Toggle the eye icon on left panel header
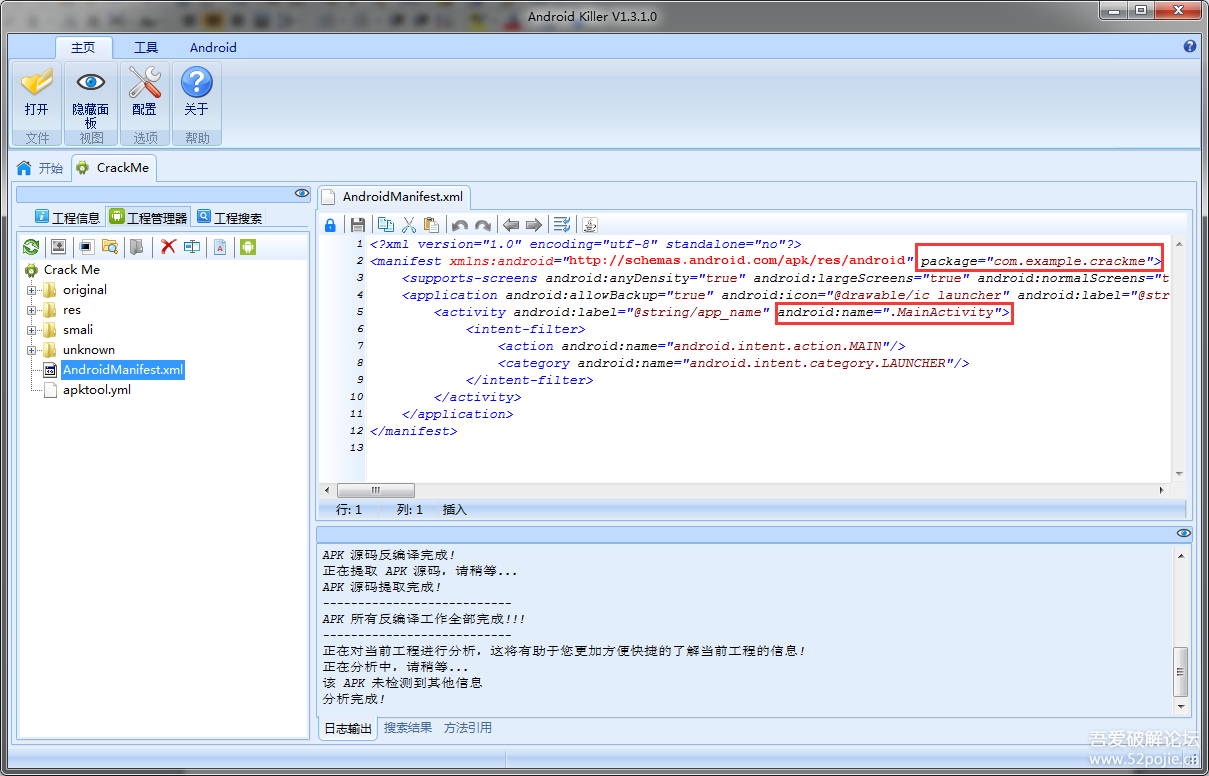This screenshot has height=776, width=1209. (x=301, y=194)
